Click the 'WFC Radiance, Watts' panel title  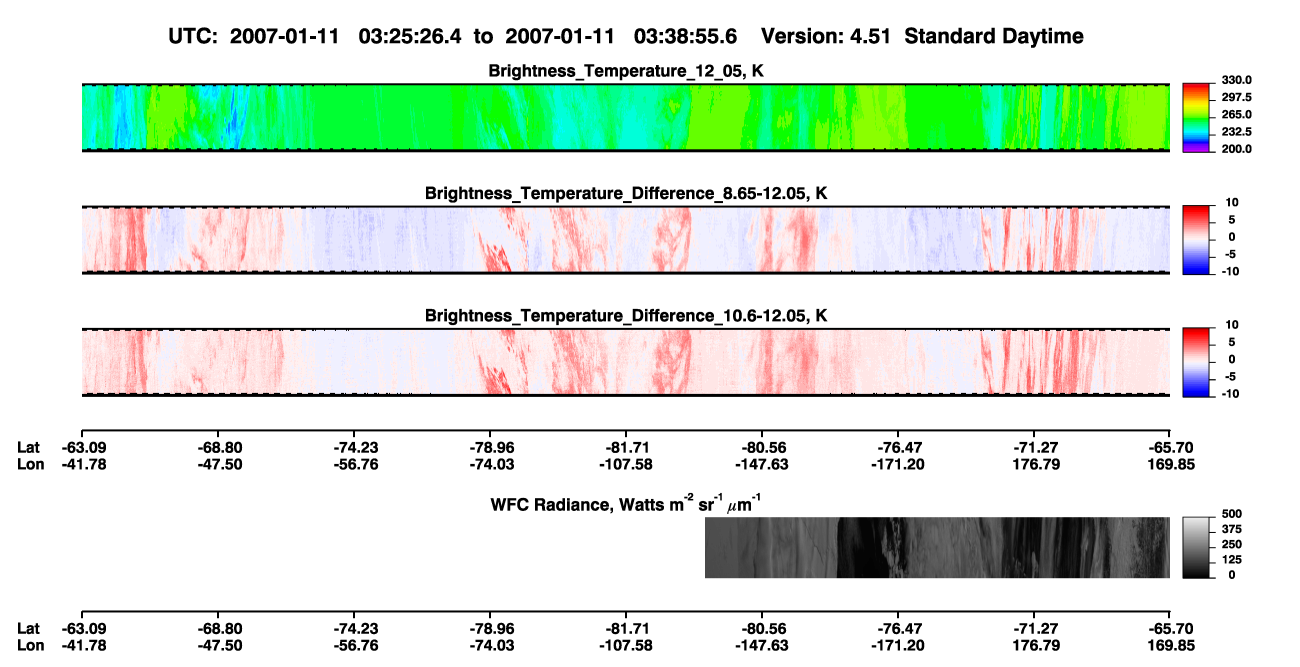click(x=627, y=503)
